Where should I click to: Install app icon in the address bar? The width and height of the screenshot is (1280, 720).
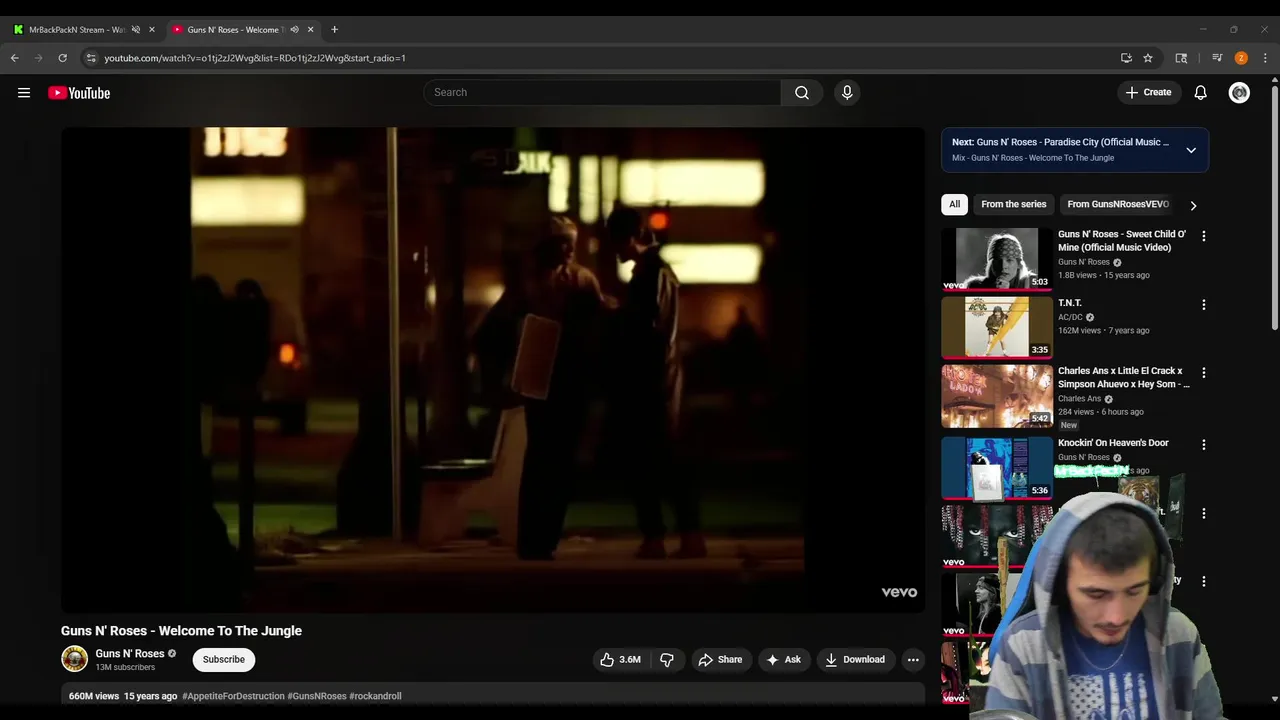(x=1126, y=58)
